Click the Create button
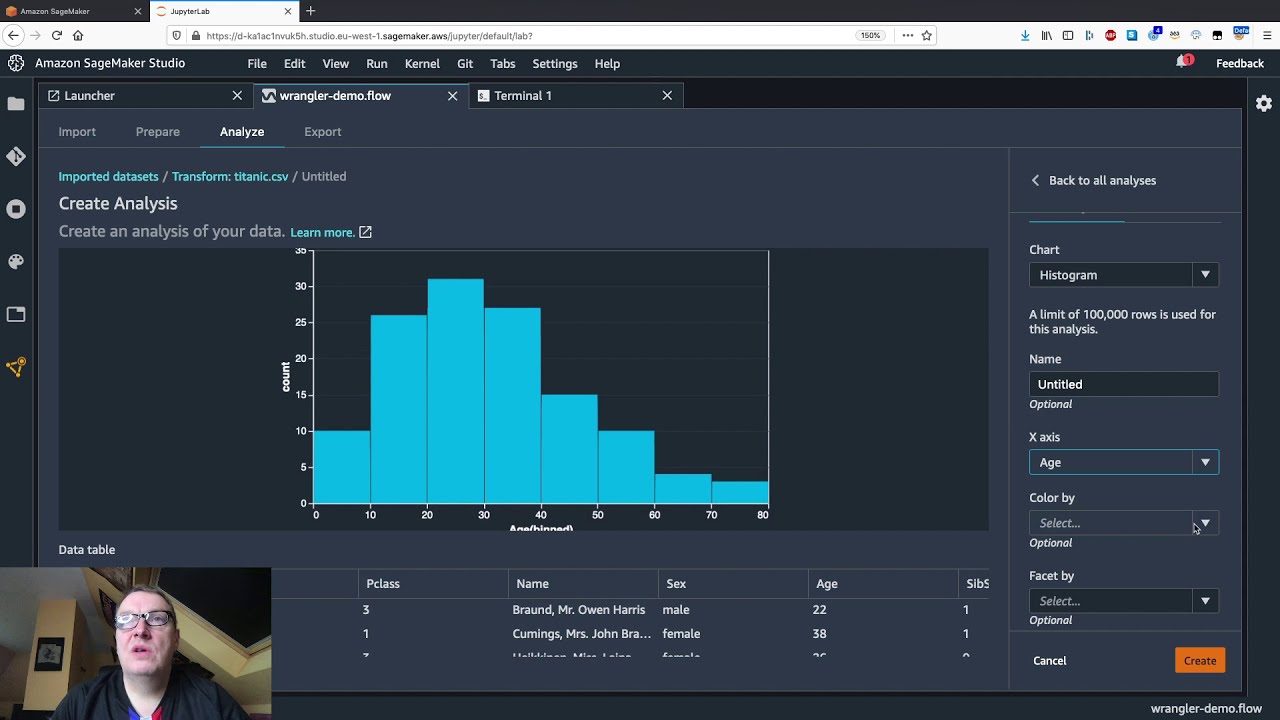Image resolution: width=1280 pixels, height=720 pixels. click(1200, 661)
